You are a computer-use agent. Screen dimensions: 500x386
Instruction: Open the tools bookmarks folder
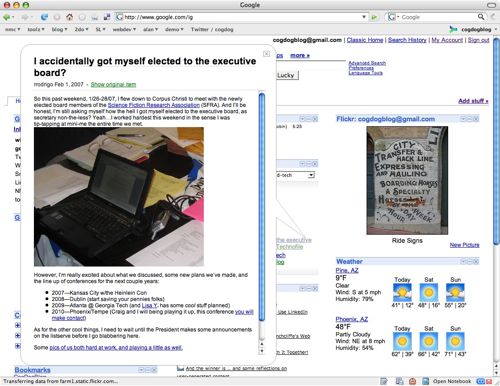[x=36, y=29]
